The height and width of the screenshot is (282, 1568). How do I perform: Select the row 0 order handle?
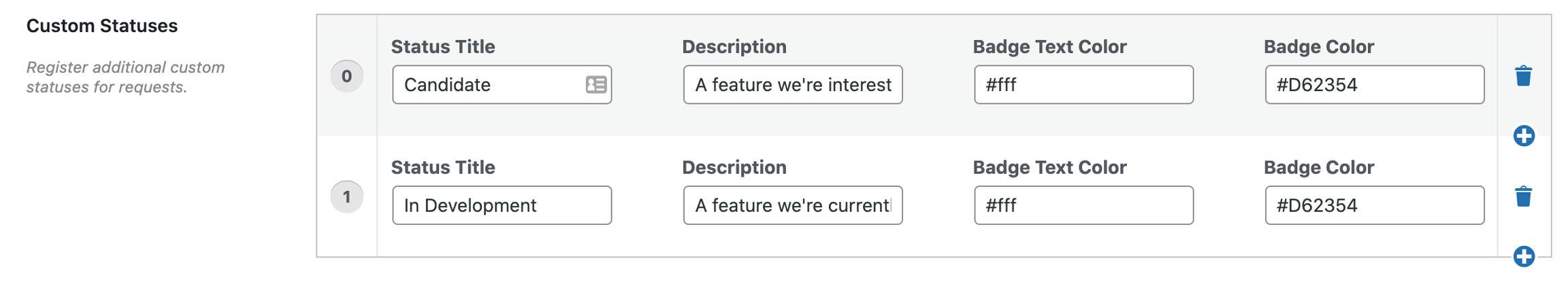(x=346, y=76)
